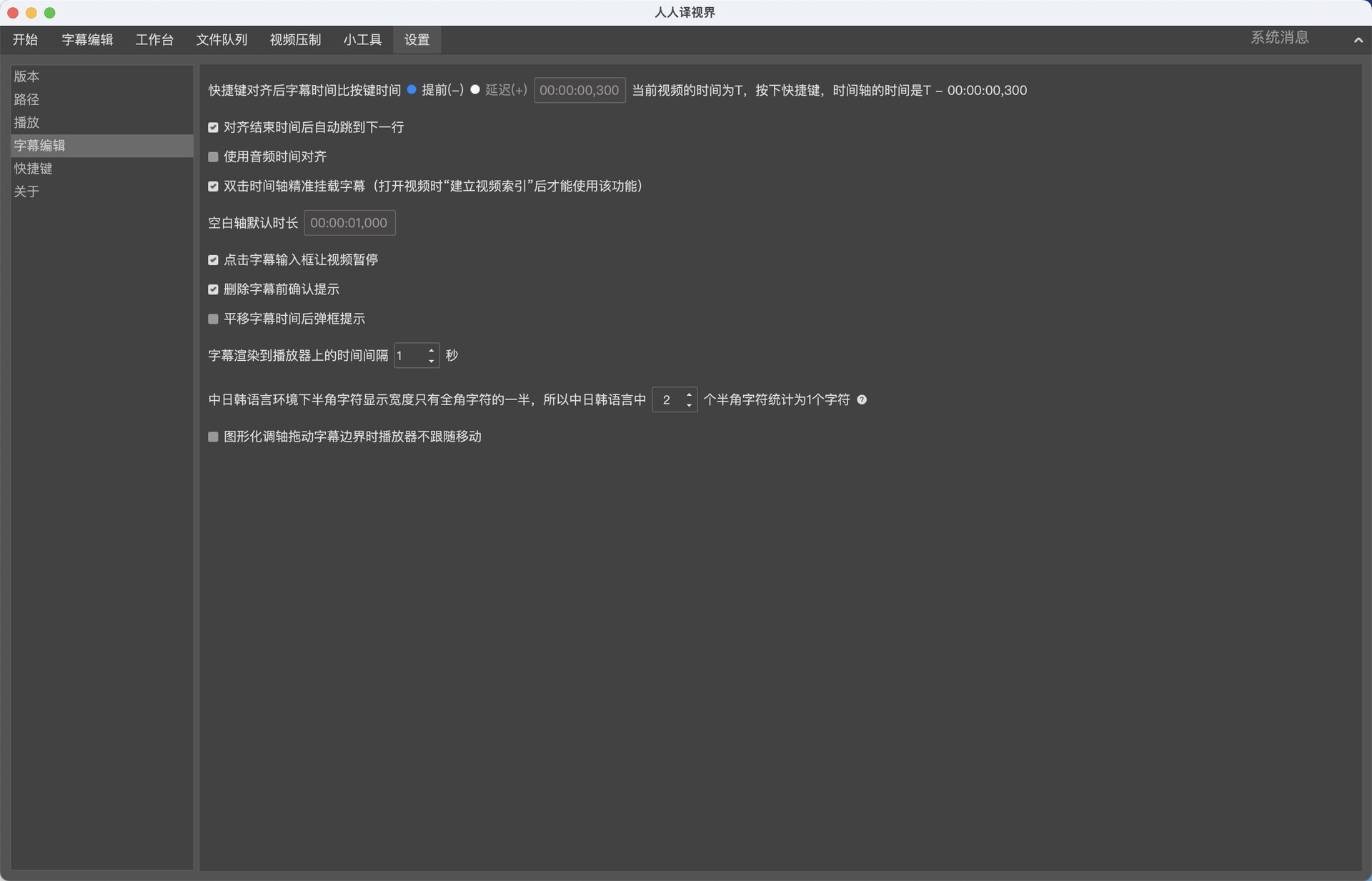
Task: Minimize the window with yellow button
Action: [x=31, y=13]
